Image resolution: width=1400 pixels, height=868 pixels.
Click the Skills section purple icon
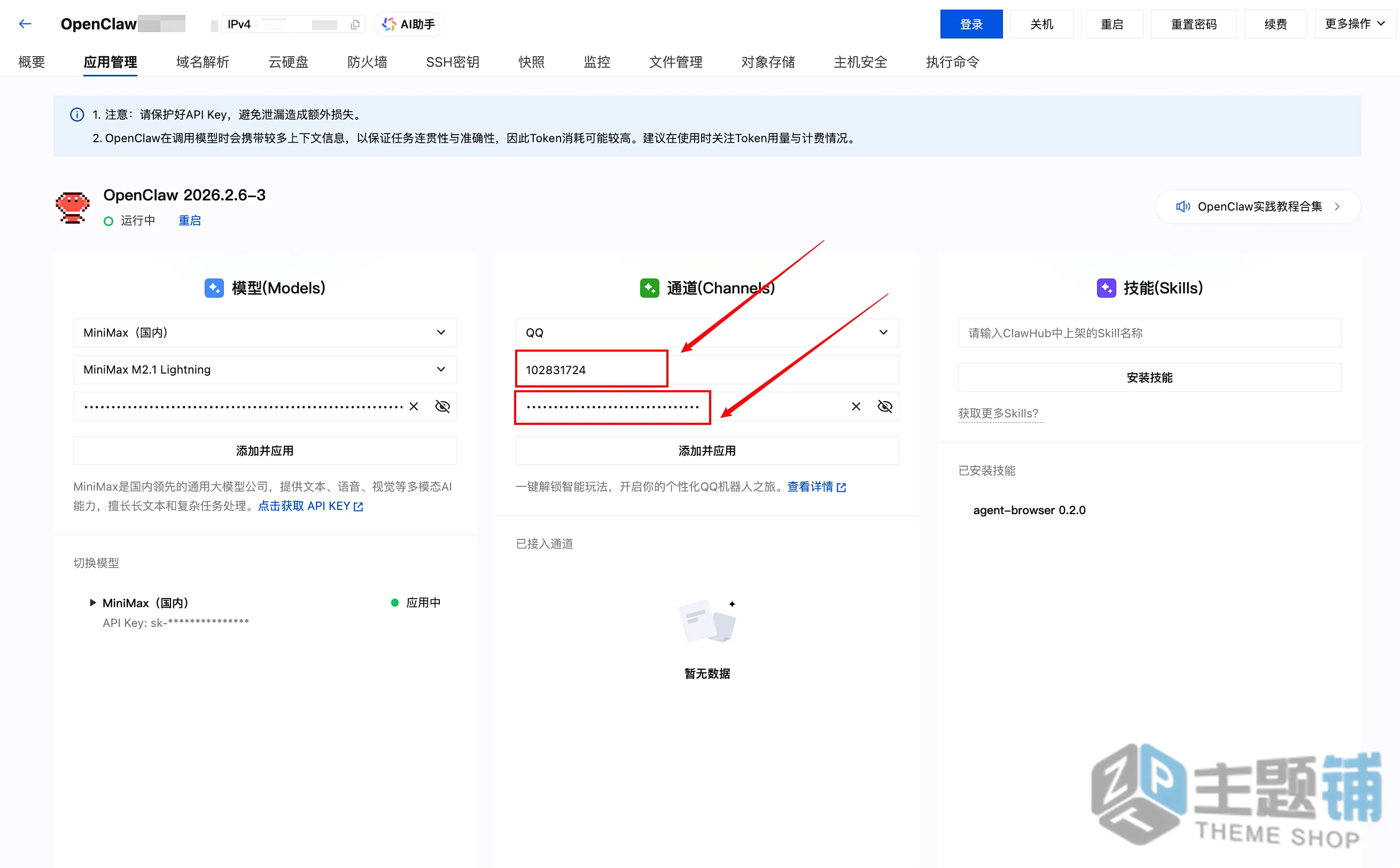[x=1106, y=288]
